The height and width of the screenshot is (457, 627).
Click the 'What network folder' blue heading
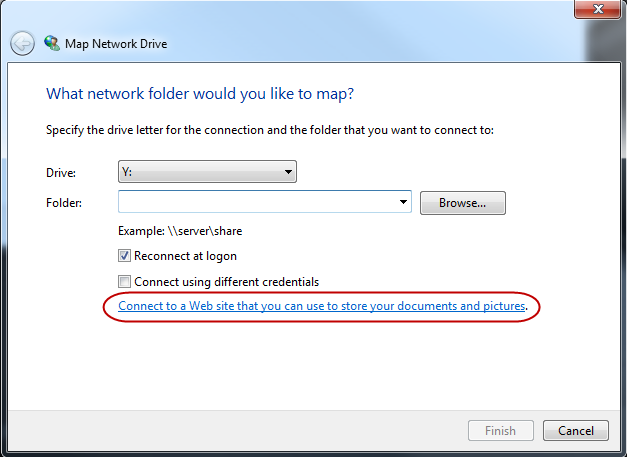[200, 94]
